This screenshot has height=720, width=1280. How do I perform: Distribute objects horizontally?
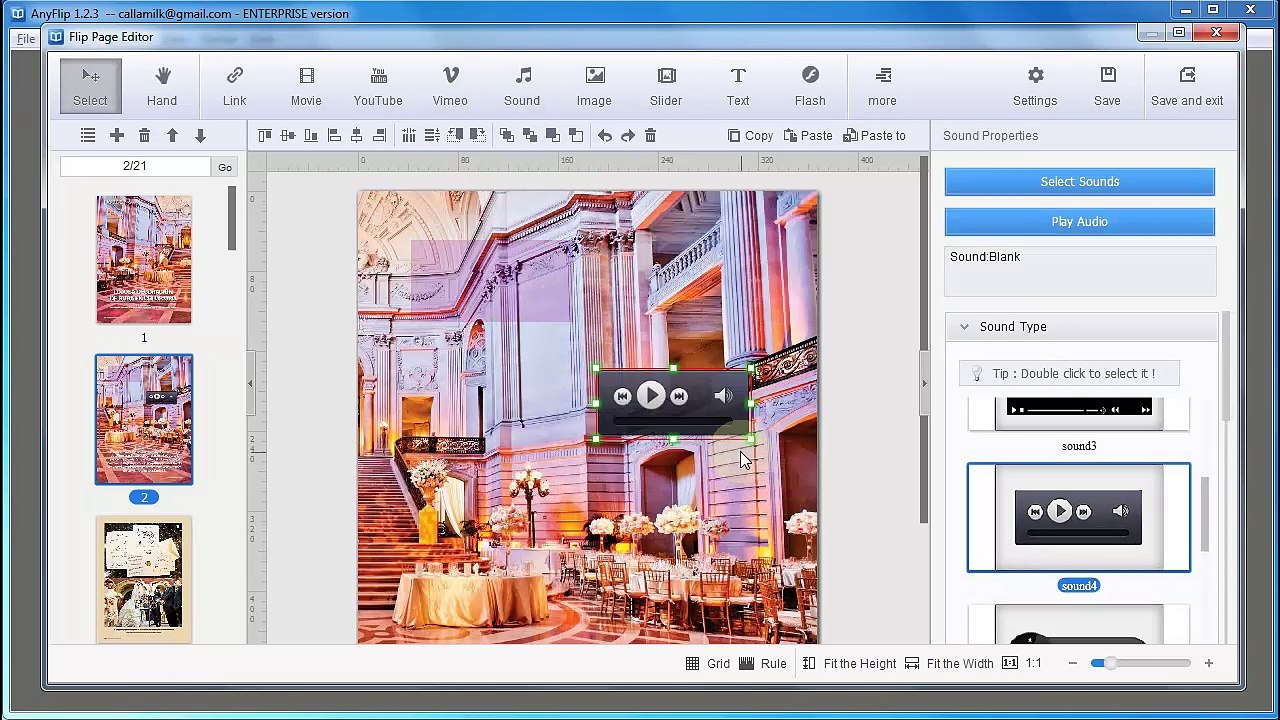coord(409,135)
